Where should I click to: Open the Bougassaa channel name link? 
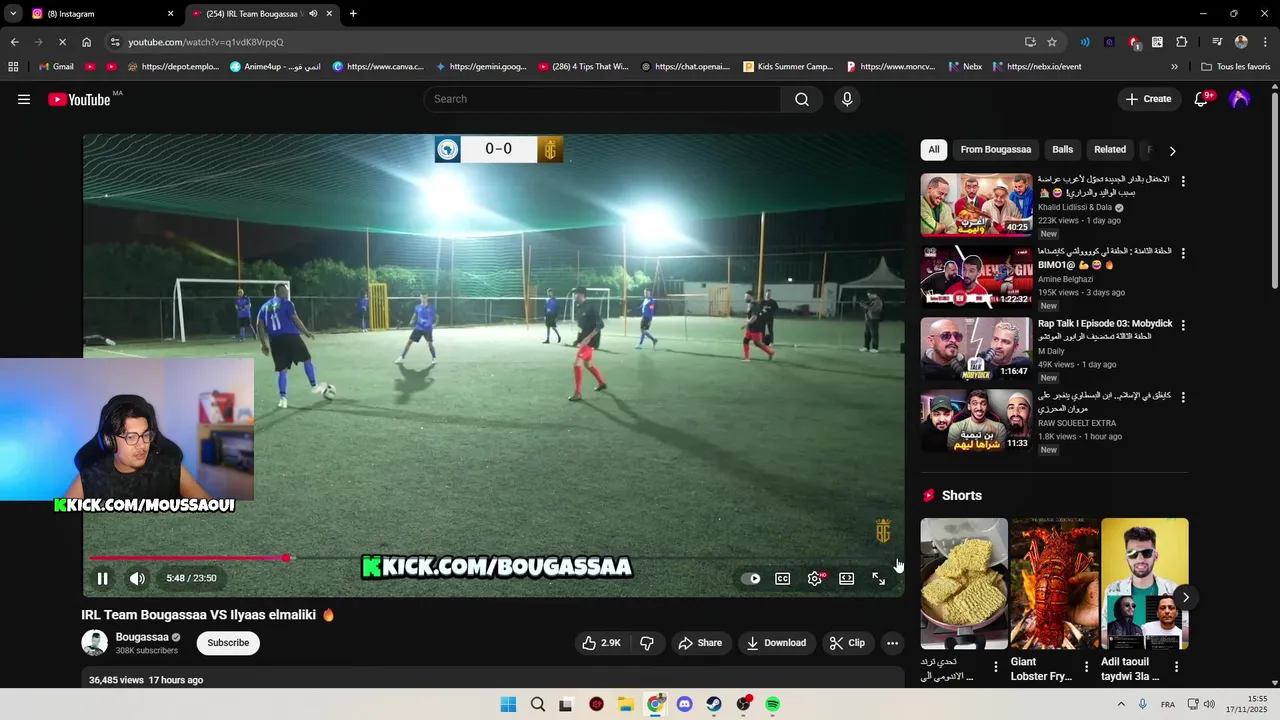142,637
